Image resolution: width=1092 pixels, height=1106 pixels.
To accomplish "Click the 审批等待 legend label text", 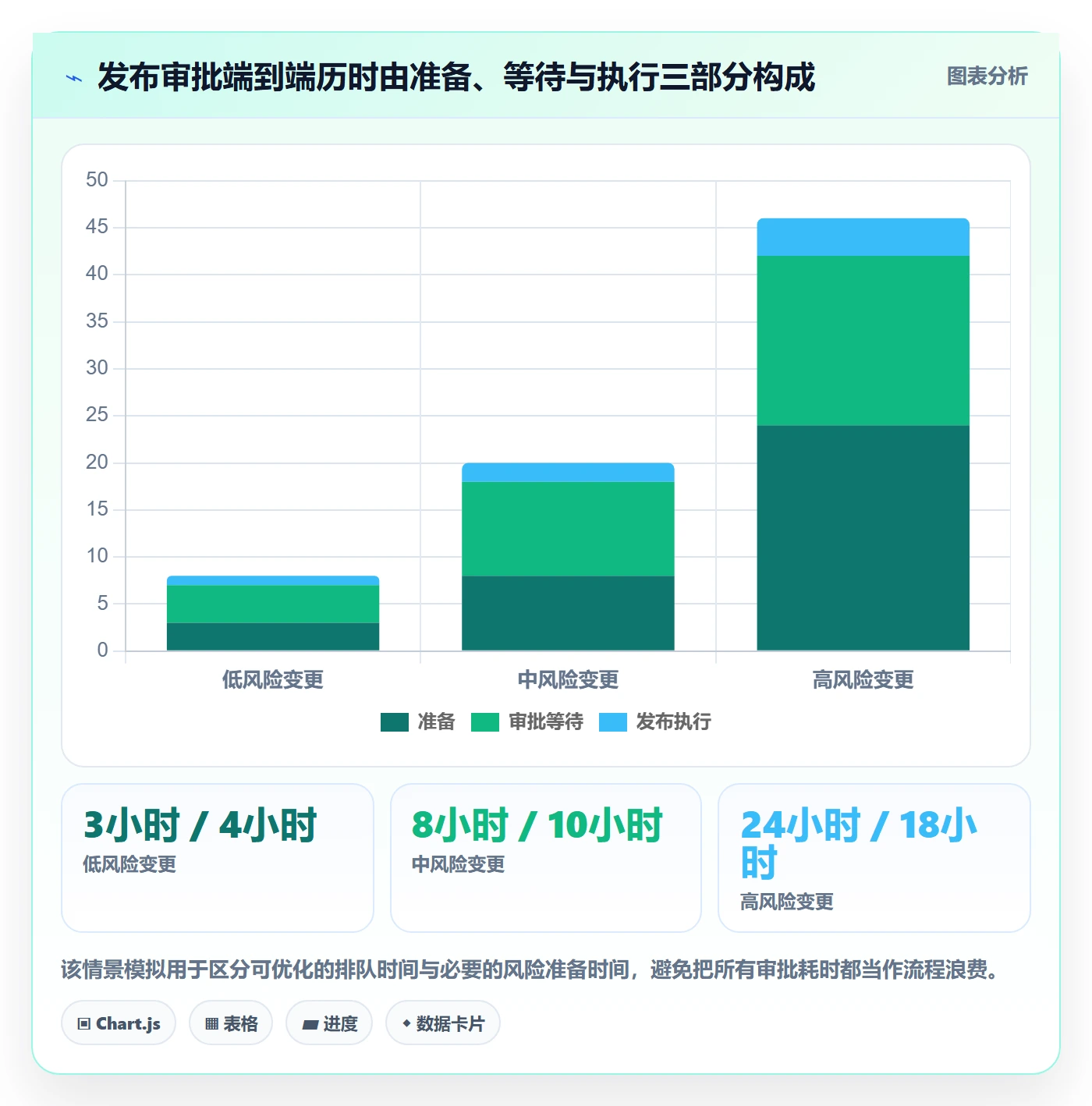I will coord(546,722).
